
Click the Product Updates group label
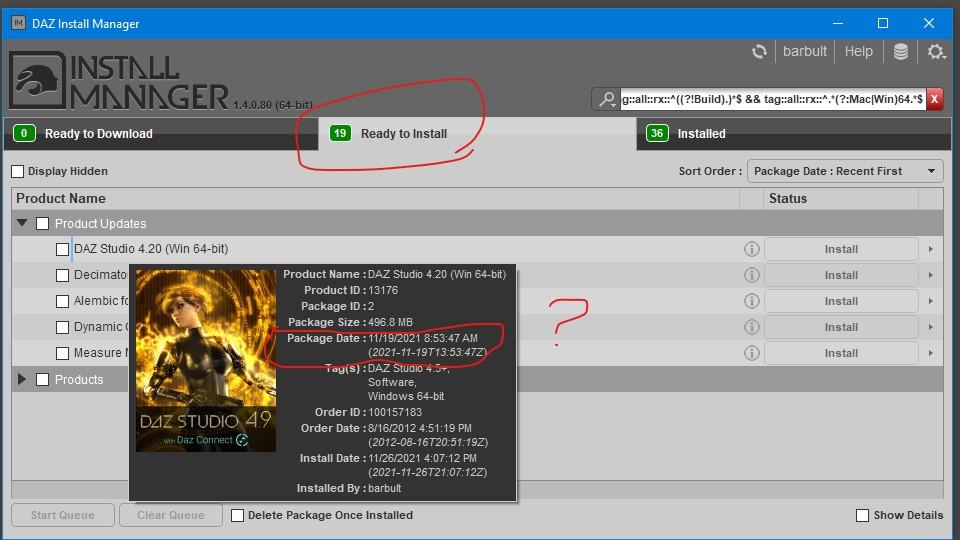click(x=100, y=224)
